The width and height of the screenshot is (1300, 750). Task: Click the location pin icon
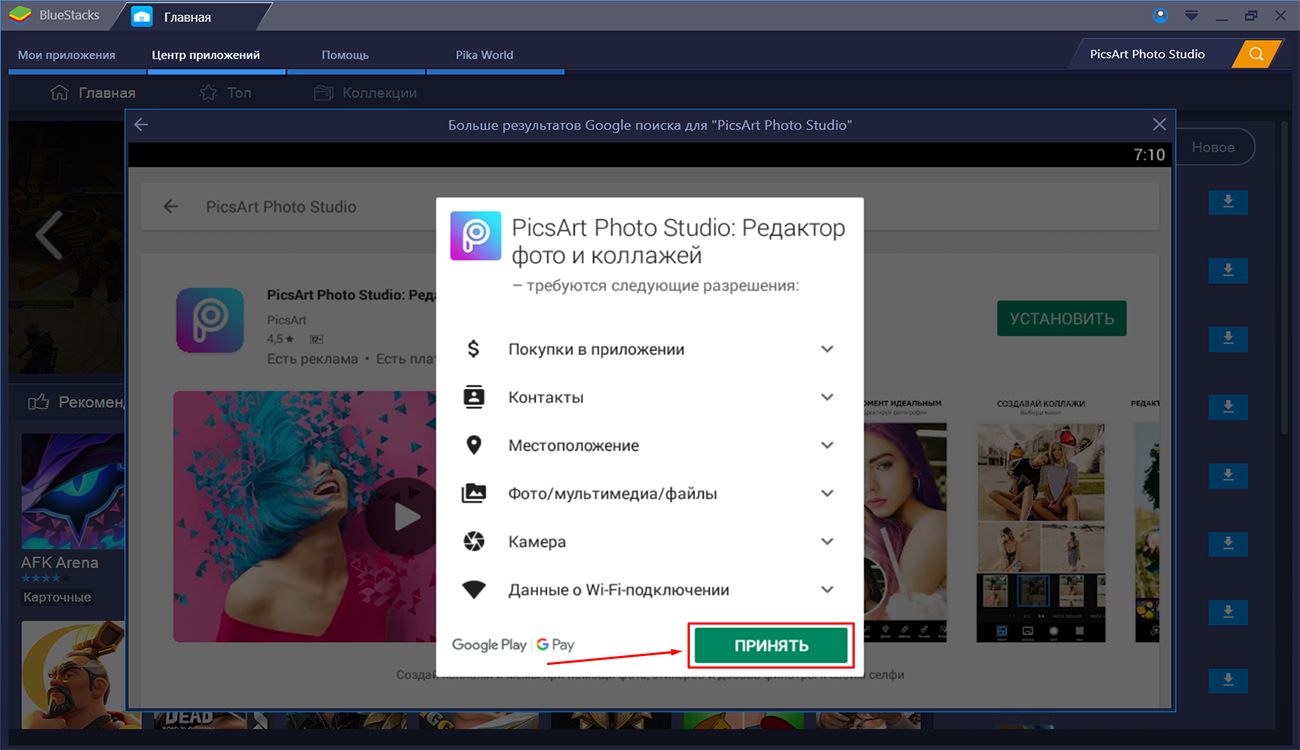474,445
